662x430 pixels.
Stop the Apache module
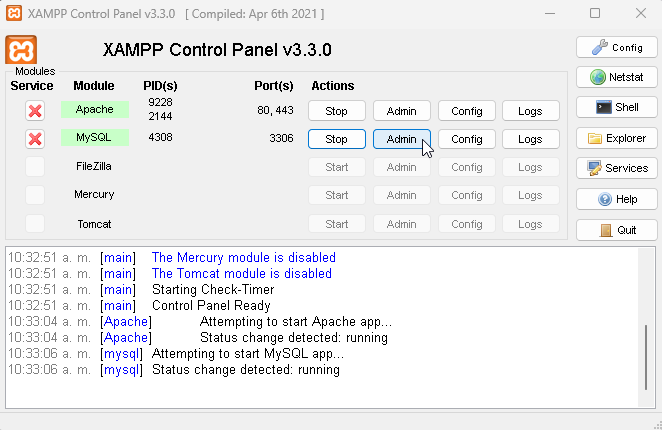[337, 111]
